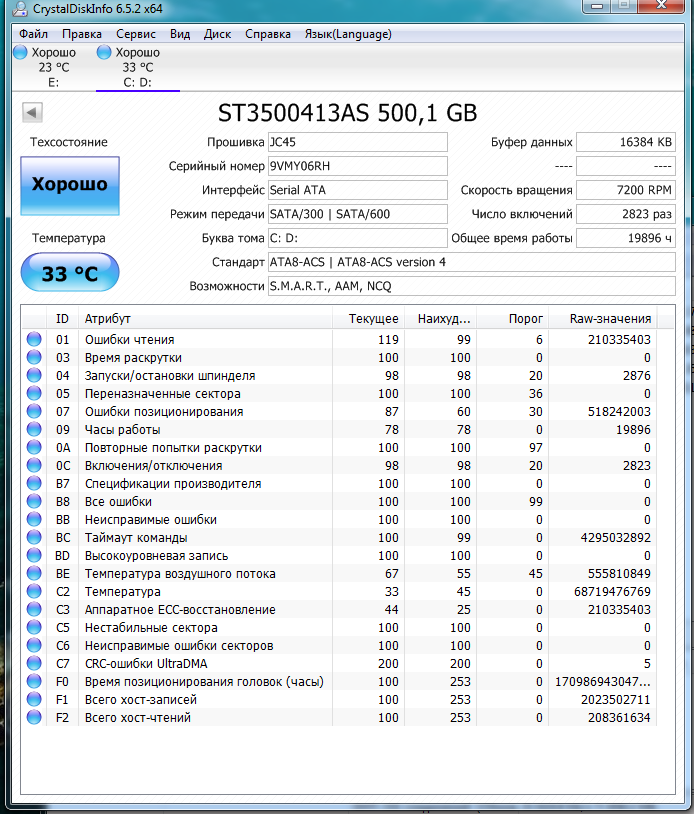Open the Язык(Language) menu
The width and height of the screenshot is (694, 814).
[348, 34]
